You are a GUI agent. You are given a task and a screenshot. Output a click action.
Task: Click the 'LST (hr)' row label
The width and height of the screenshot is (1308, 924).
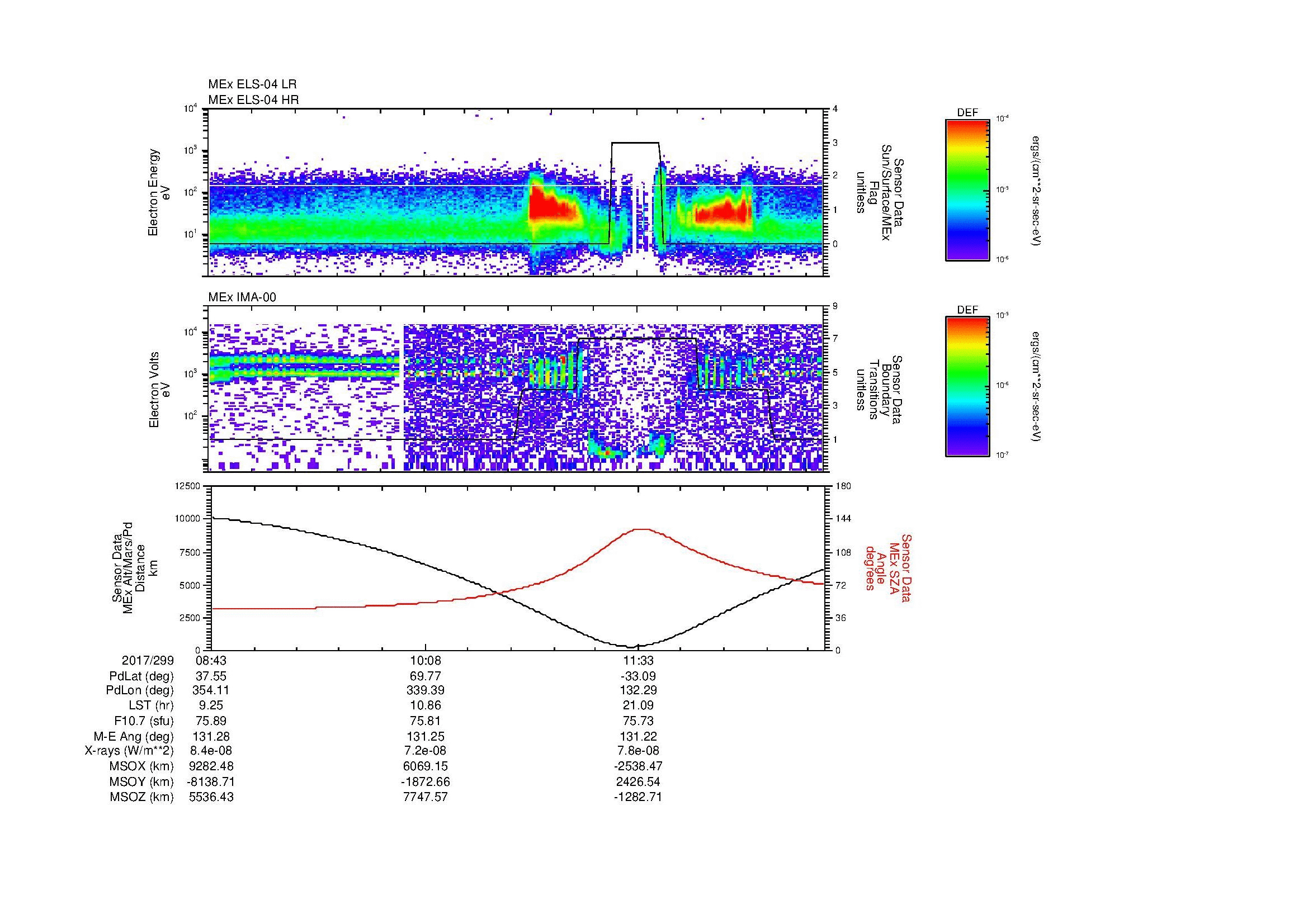[151, 705]
